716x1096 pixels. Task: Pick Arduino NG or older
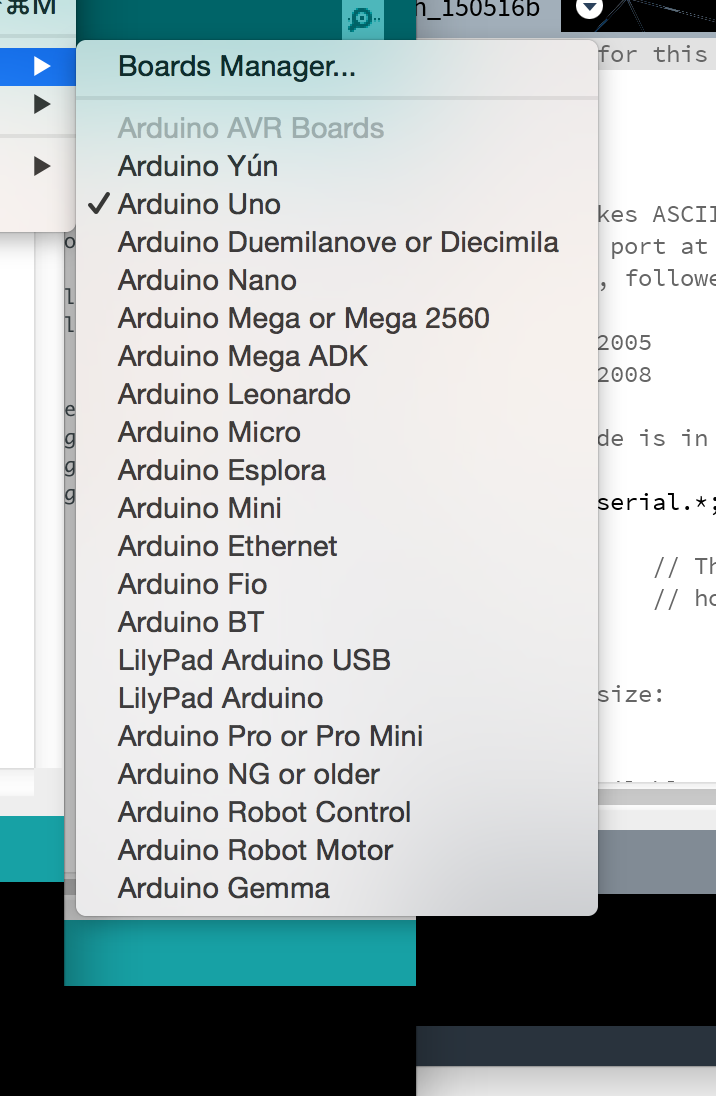[336, 774]
